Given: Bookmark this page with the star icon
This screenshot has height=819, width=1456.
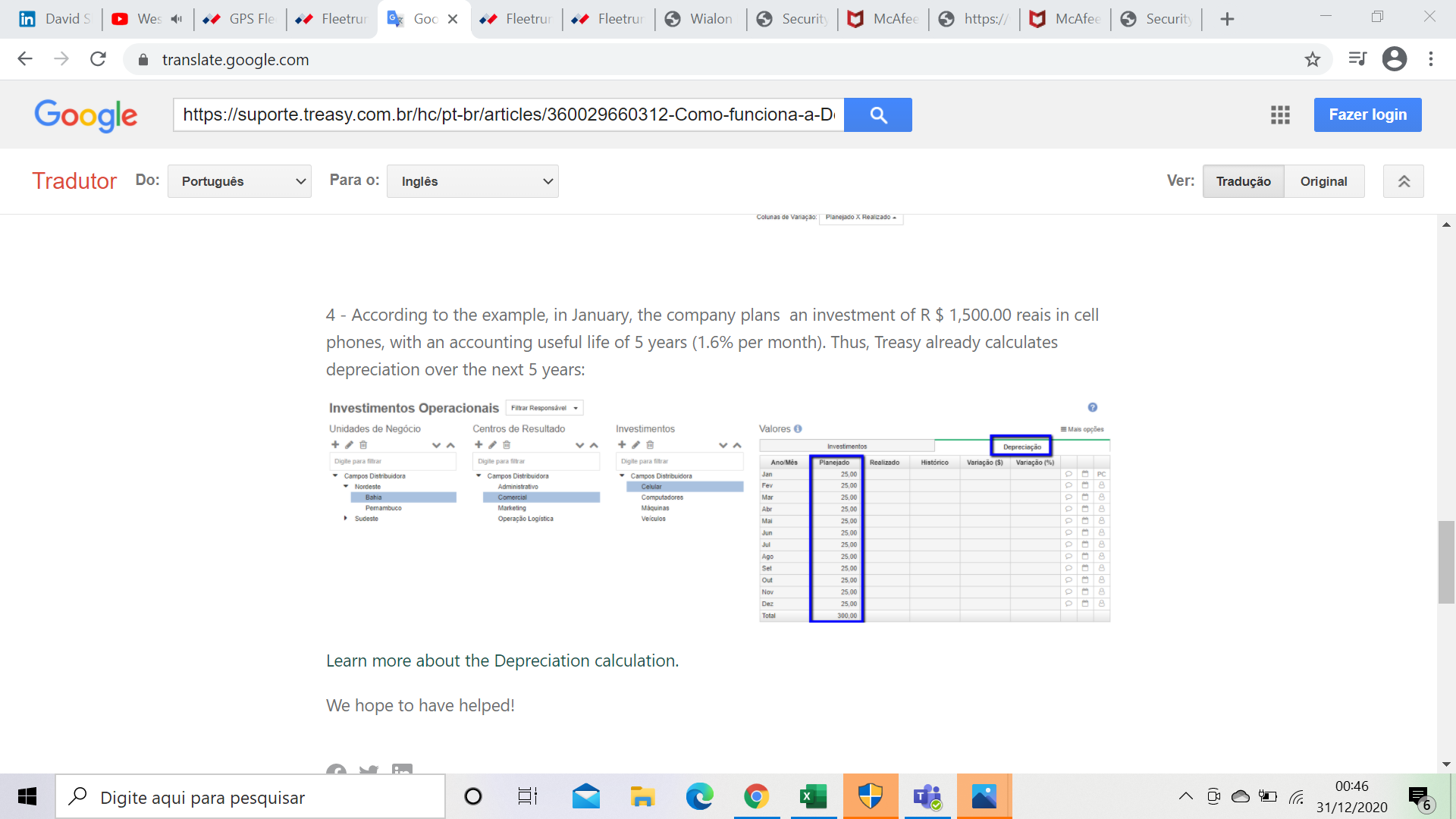Looking at the screenshot, I should (x=1313, y=59).
